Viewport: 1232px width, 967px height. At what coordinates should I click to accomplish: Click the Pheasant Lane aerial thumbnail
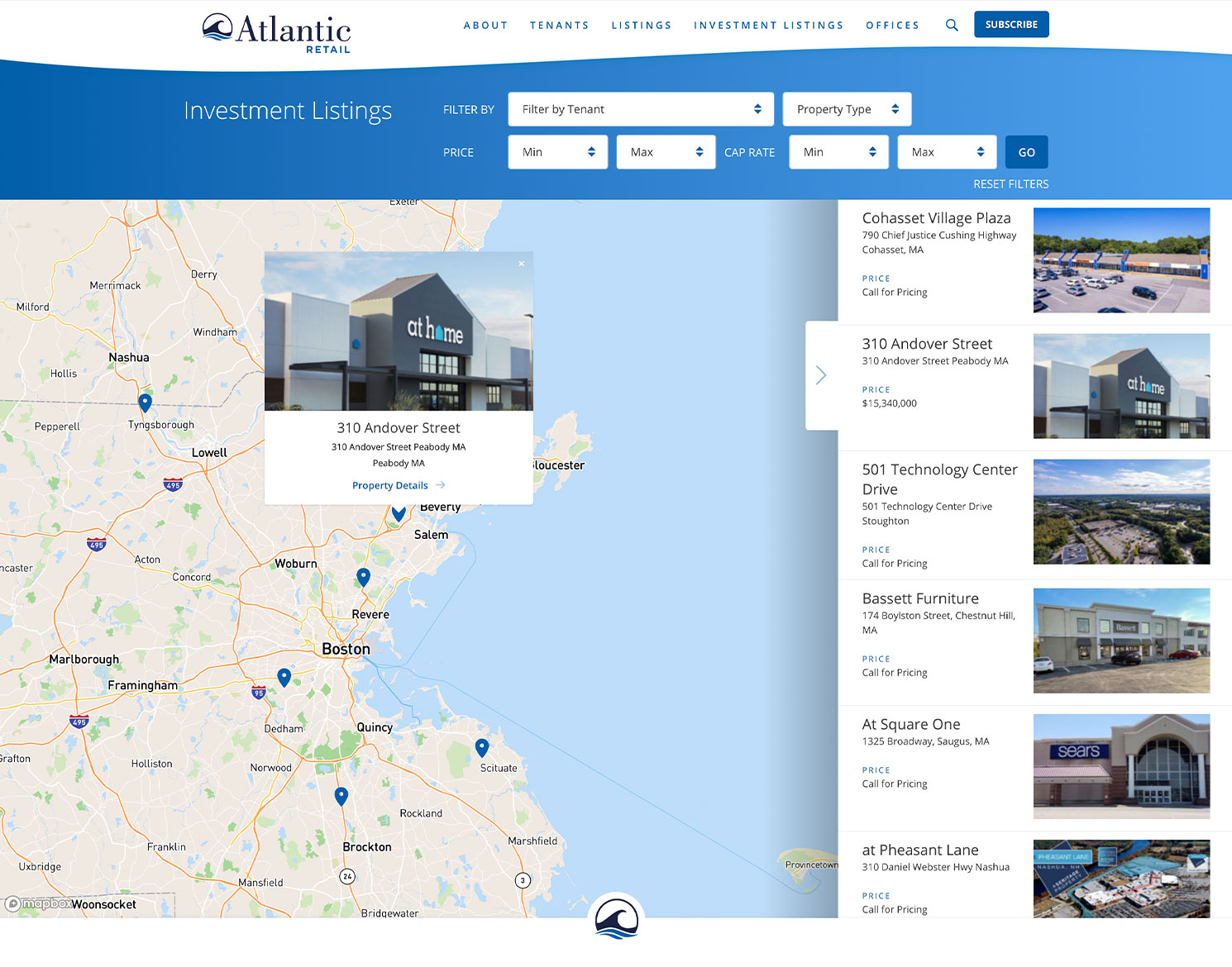1121,879
